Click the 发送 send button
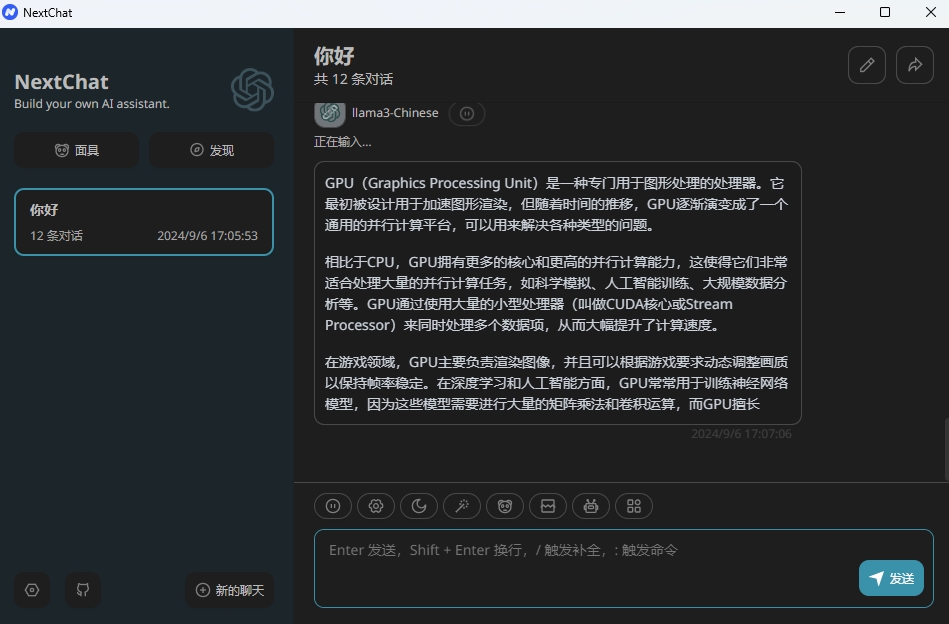This screenshot has width=949, height=624. point(891,578)
